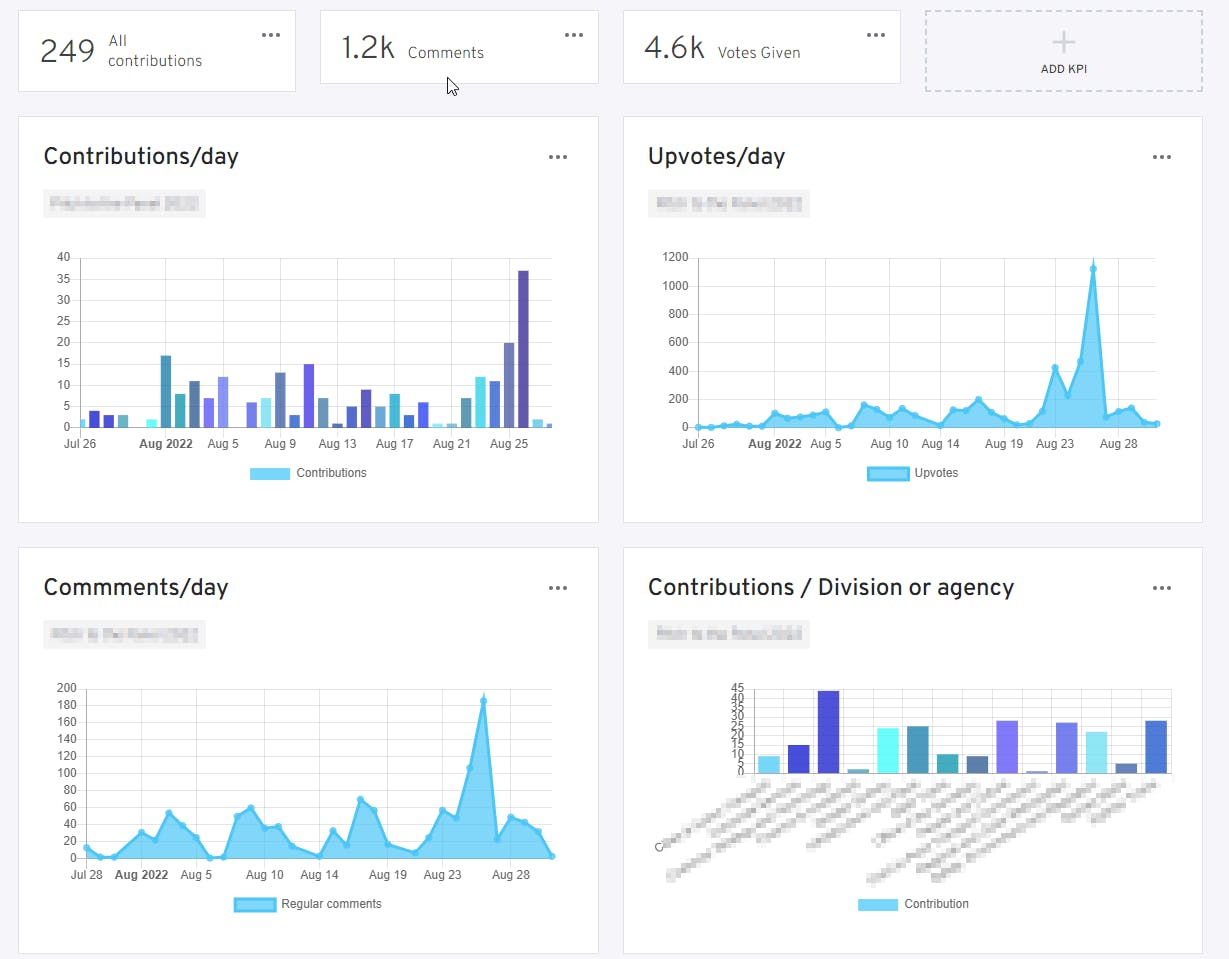Open the Commments/day chart options menu
The height and width of the screenshot is (959, 1229).
[x=558, y=588]
